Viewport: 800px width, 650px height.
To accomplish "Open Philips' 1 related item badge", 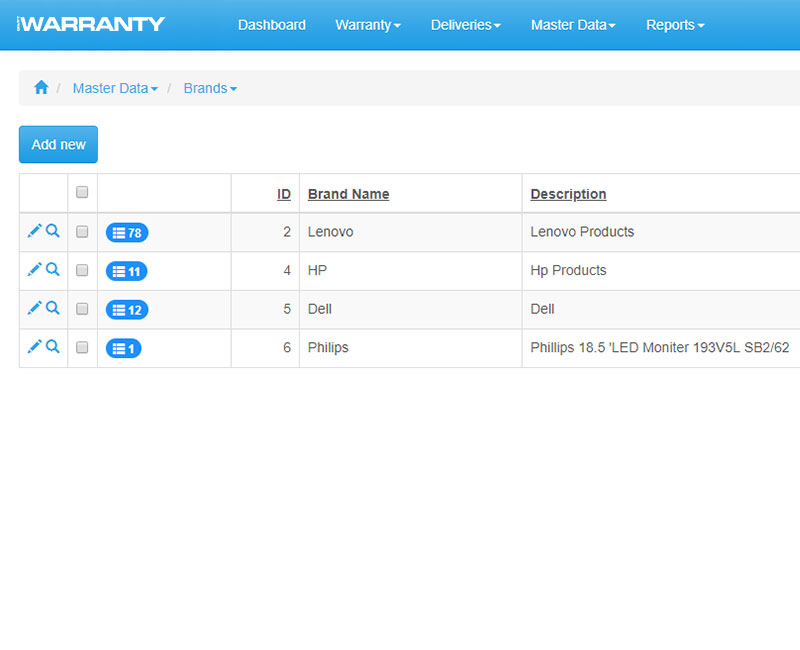I will (x=123, y=348).
